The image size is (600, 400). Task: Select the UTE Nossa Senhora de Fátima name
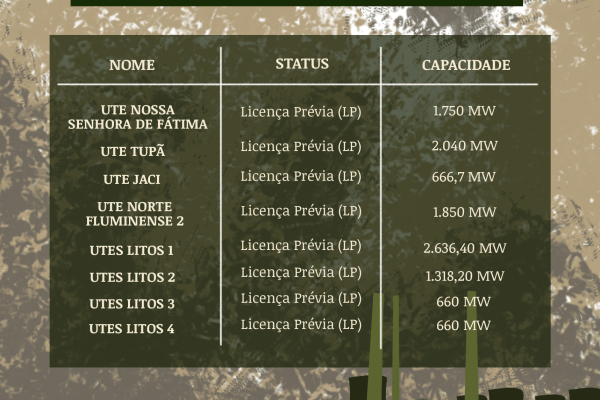click(137, 116)
